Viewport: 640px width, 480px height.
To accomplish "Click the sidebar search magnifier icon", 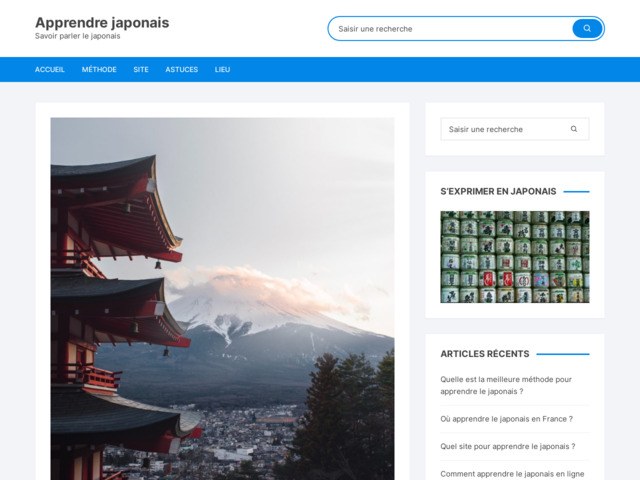I will 574,129.
